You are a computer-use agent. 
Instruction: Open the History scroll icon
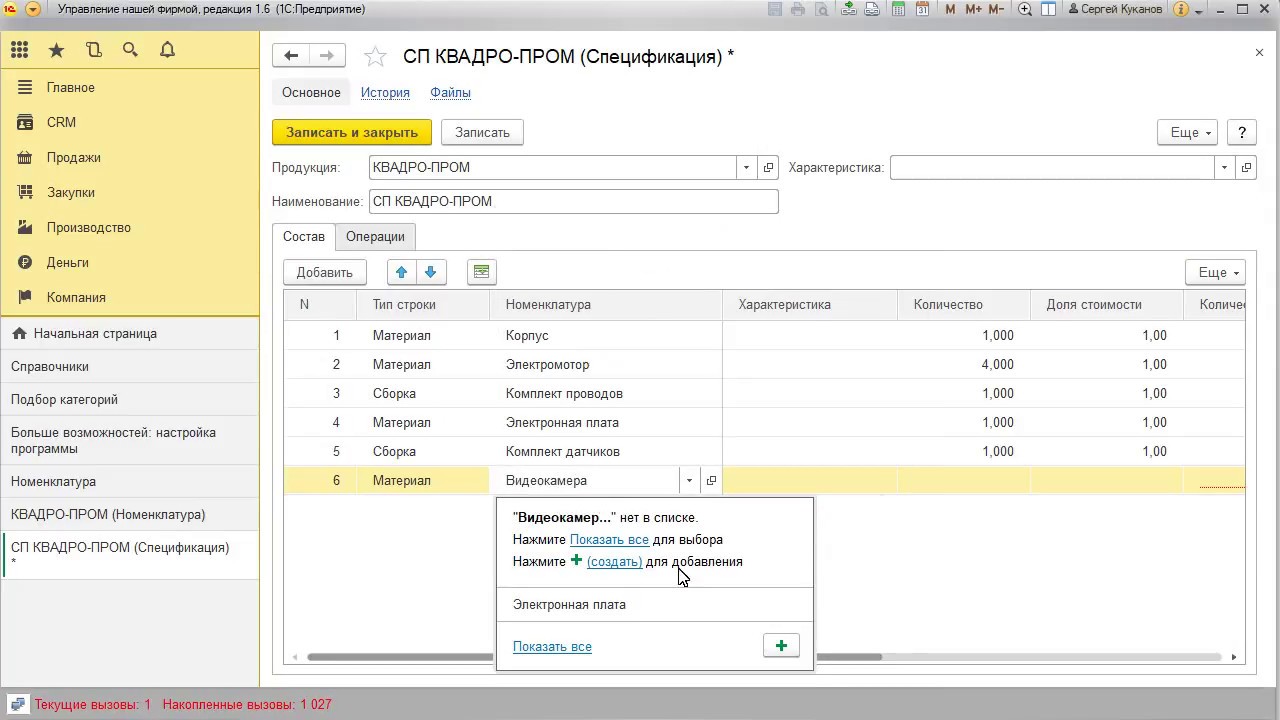94,50
